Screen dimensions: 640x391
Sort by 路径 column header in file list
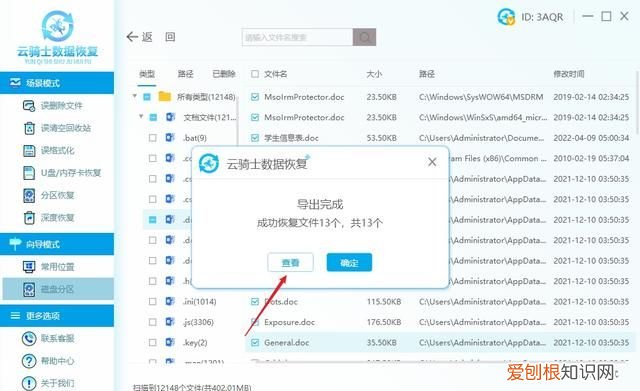click(427, 74)
